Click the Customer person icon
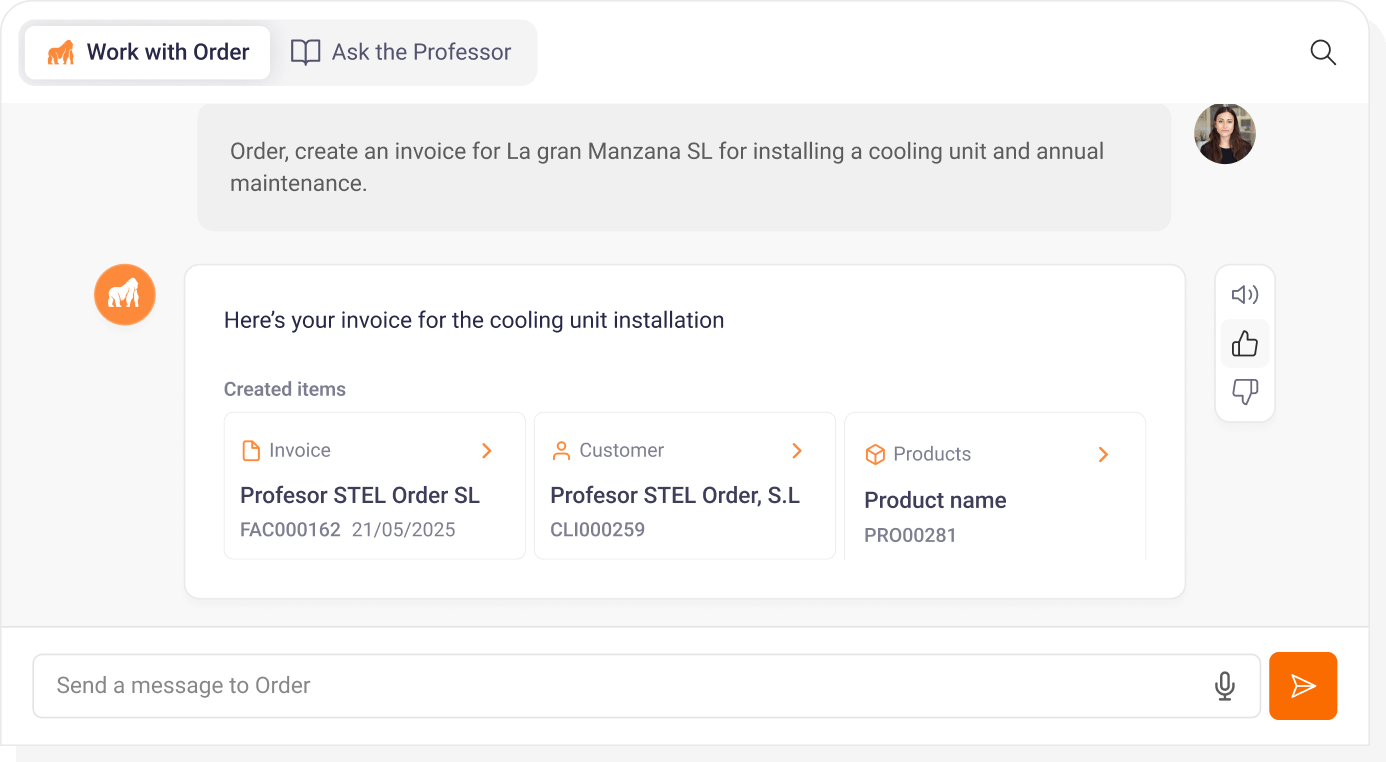 pos(561,451)
